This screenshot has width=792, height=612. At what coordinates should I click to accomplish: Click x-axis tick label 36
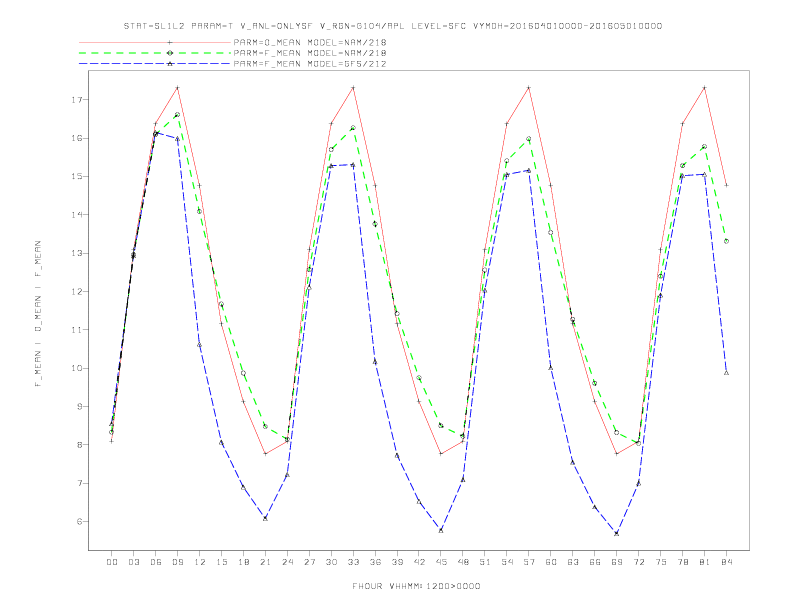375,562
